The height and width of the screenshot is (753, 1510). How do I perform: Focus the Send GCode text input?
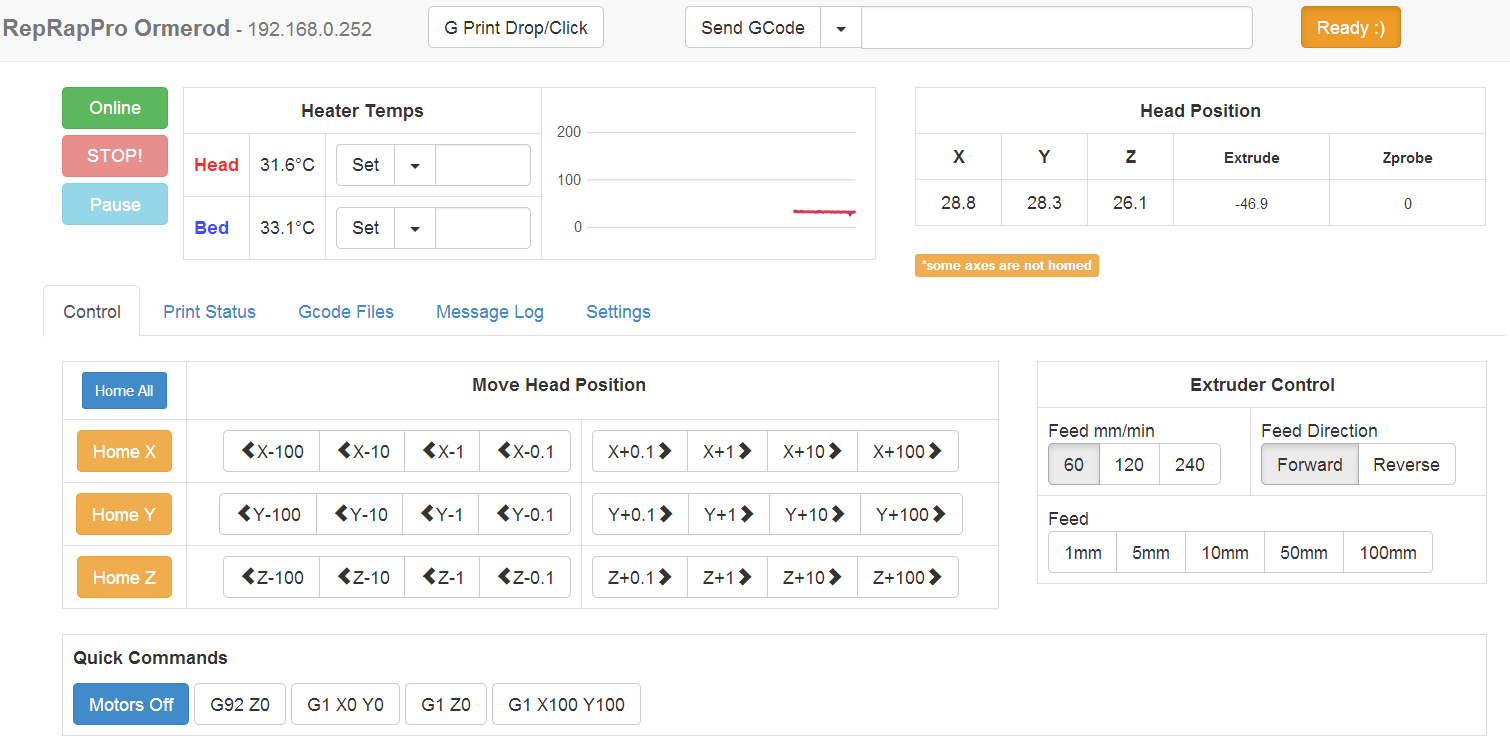pyautogui.click(x=1056, y=28)
